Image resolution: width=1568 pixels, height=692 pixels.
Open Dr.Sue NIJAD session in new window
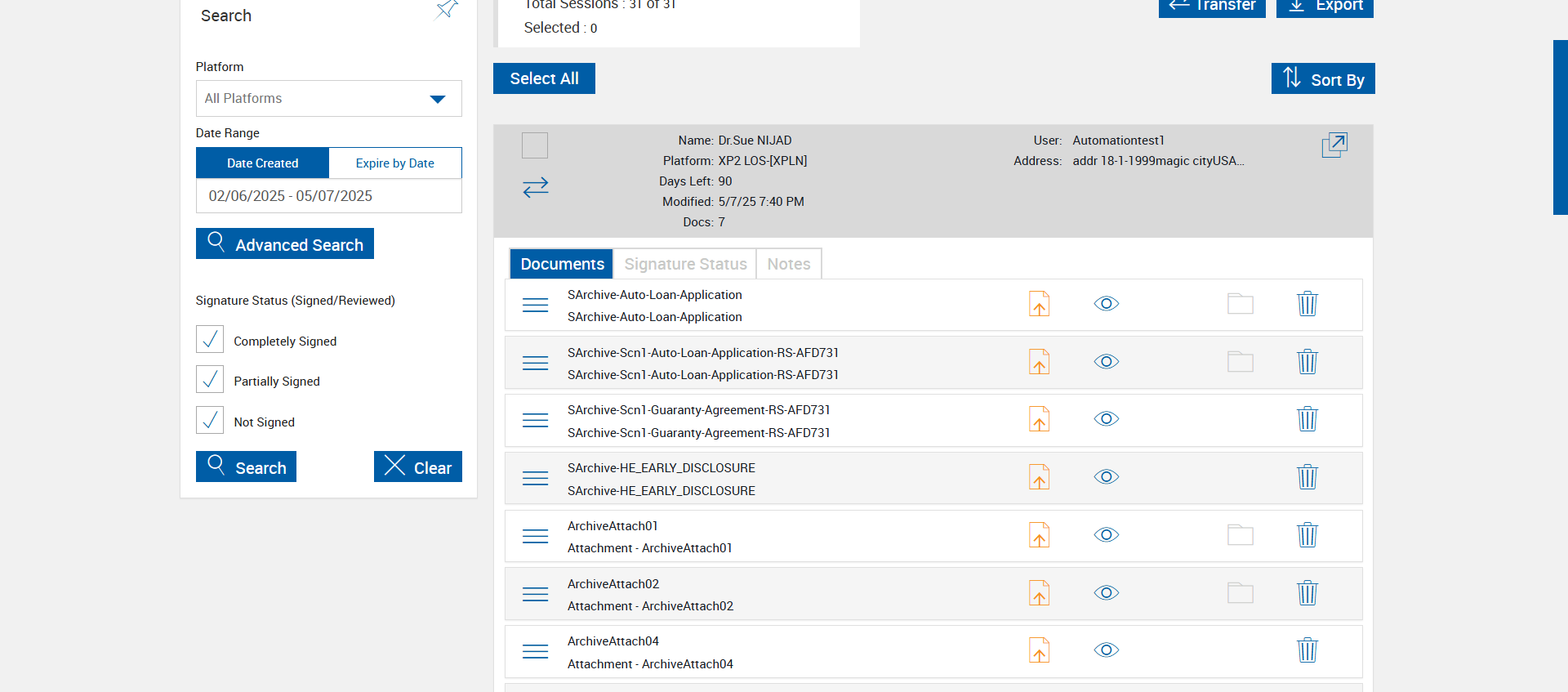click(1334, 145)
